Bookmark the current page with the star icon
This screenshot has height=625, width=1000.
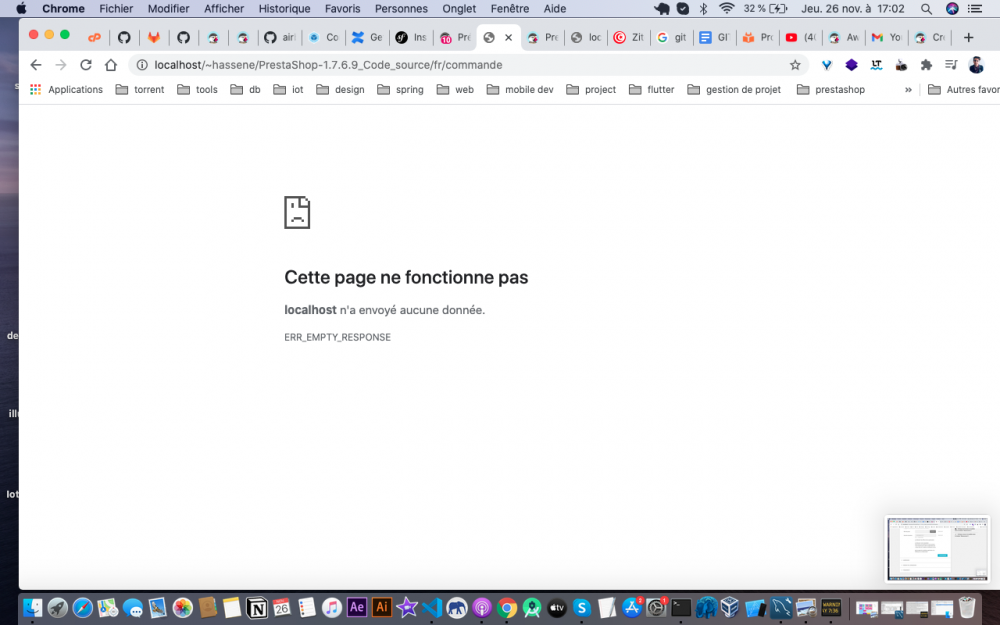[795, 63]
